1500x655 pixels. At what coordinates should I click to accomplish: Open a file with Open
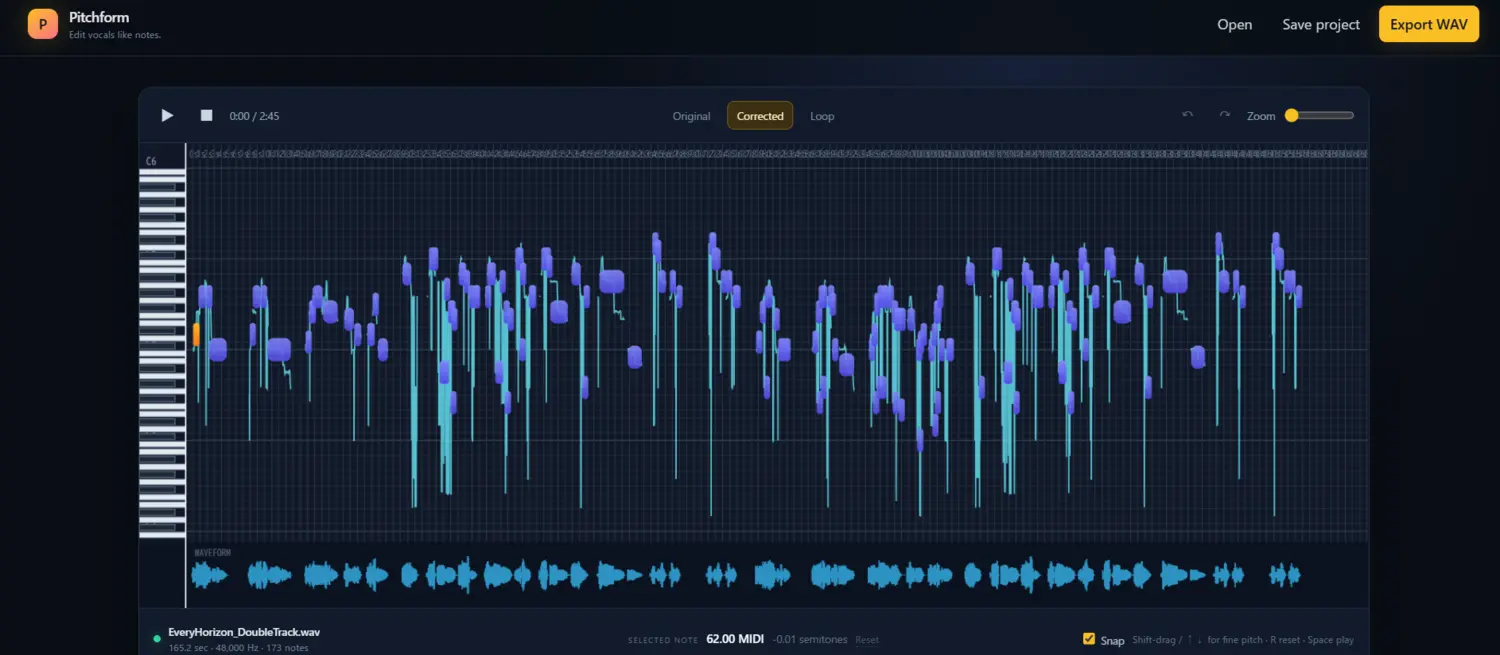pos(1234,24)
